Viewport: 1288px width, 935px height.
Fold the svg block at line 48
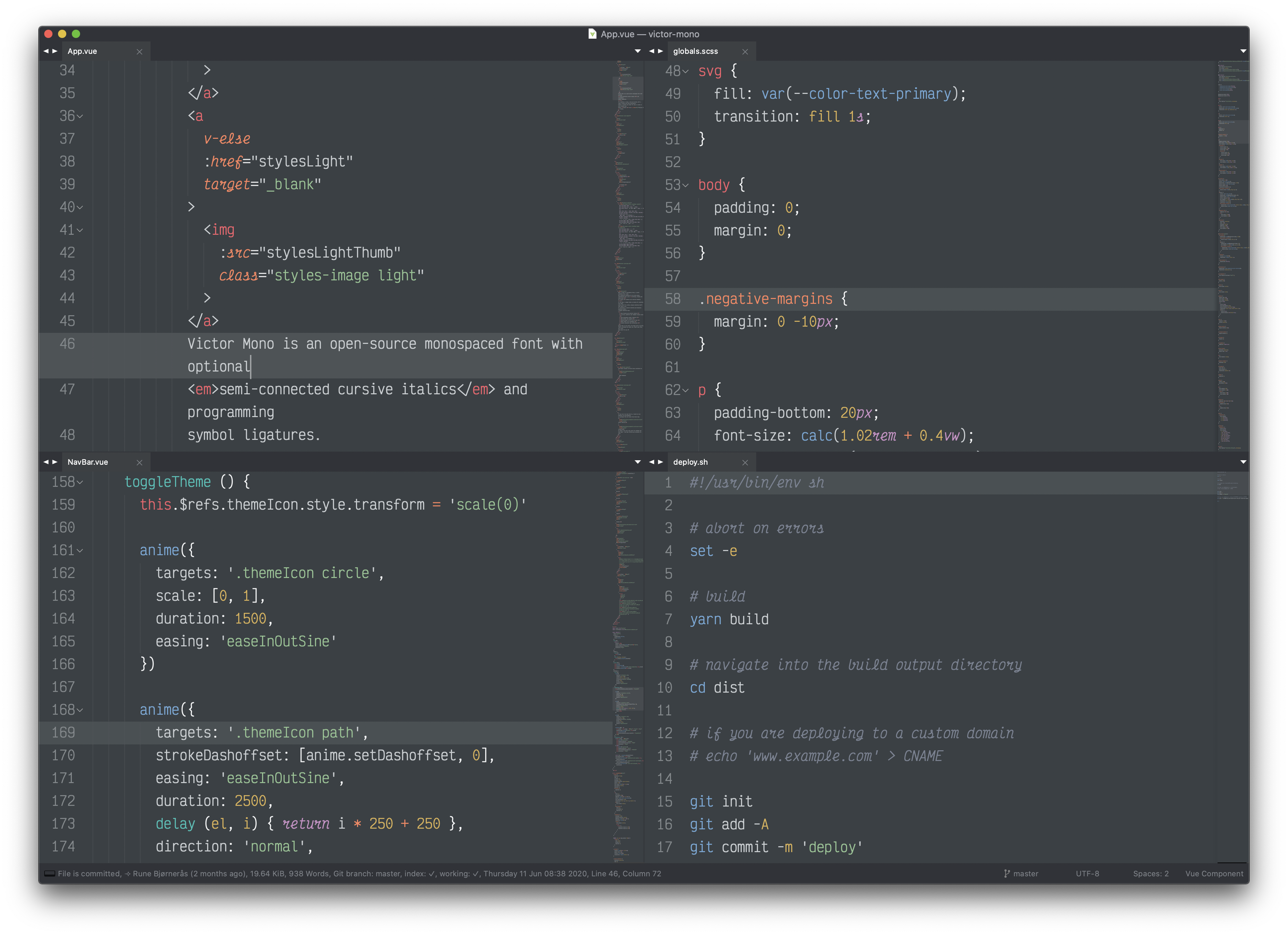click(x=686, y=71)
